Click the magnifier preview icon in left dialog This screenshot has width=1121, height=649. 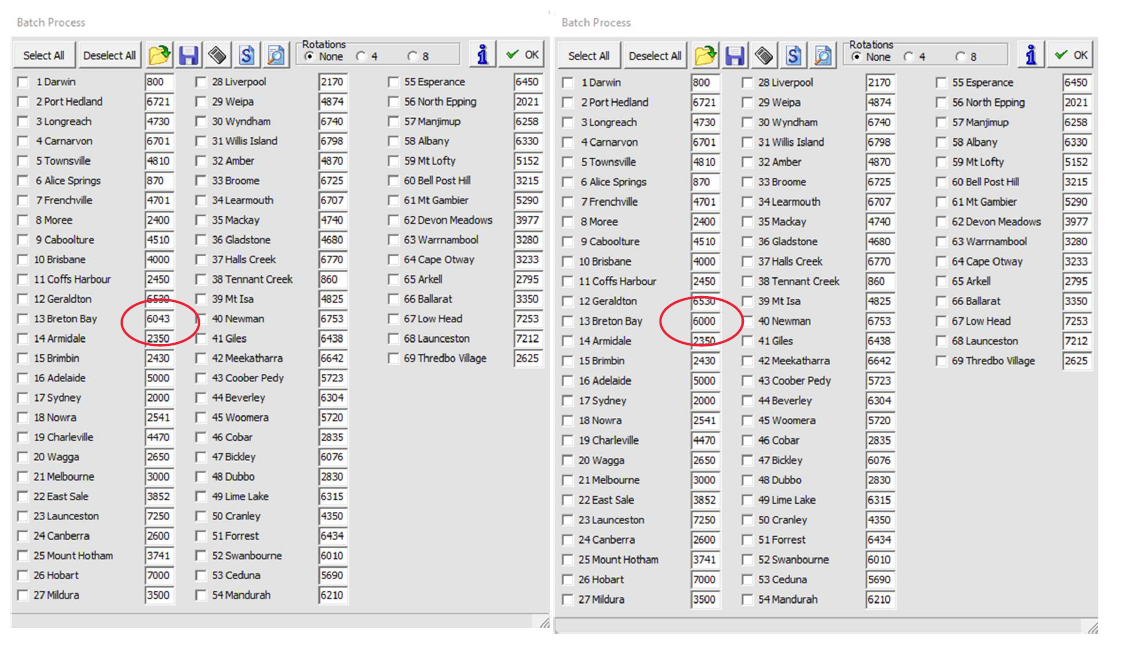[276, 55]
